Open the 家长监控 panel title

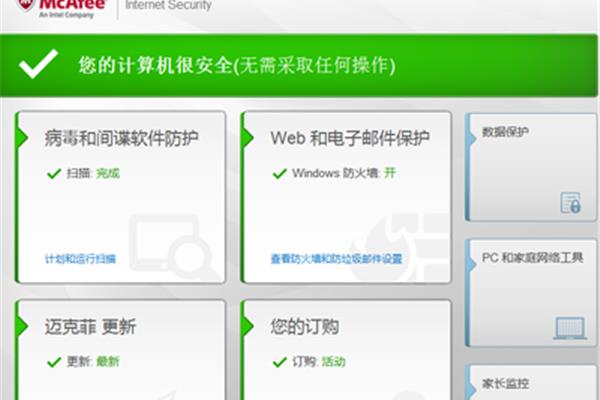[505, 383]
